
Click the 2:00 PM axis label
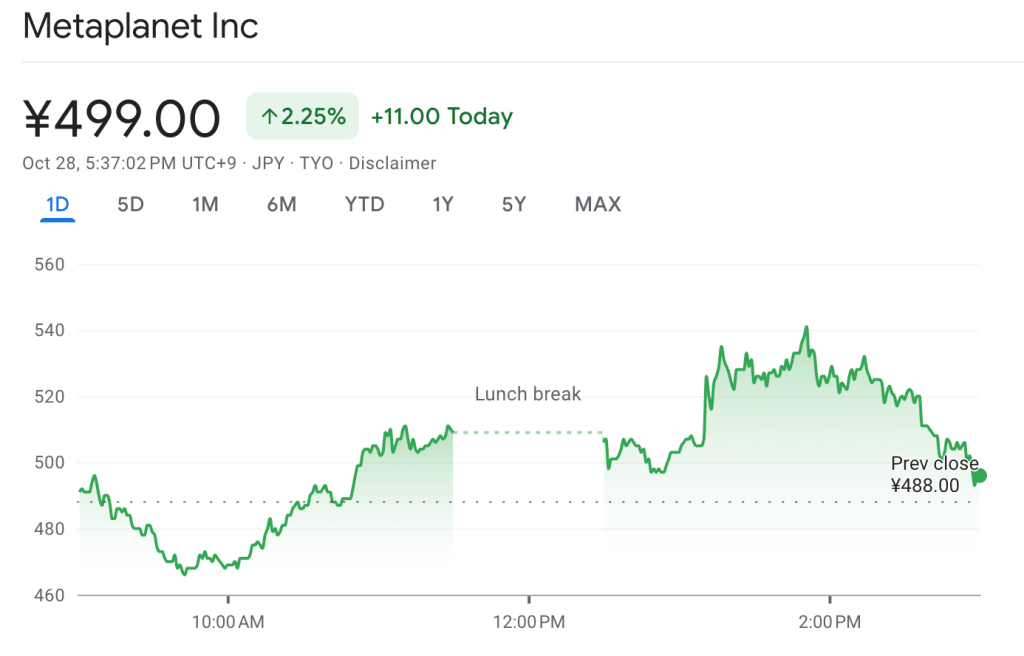829,621
